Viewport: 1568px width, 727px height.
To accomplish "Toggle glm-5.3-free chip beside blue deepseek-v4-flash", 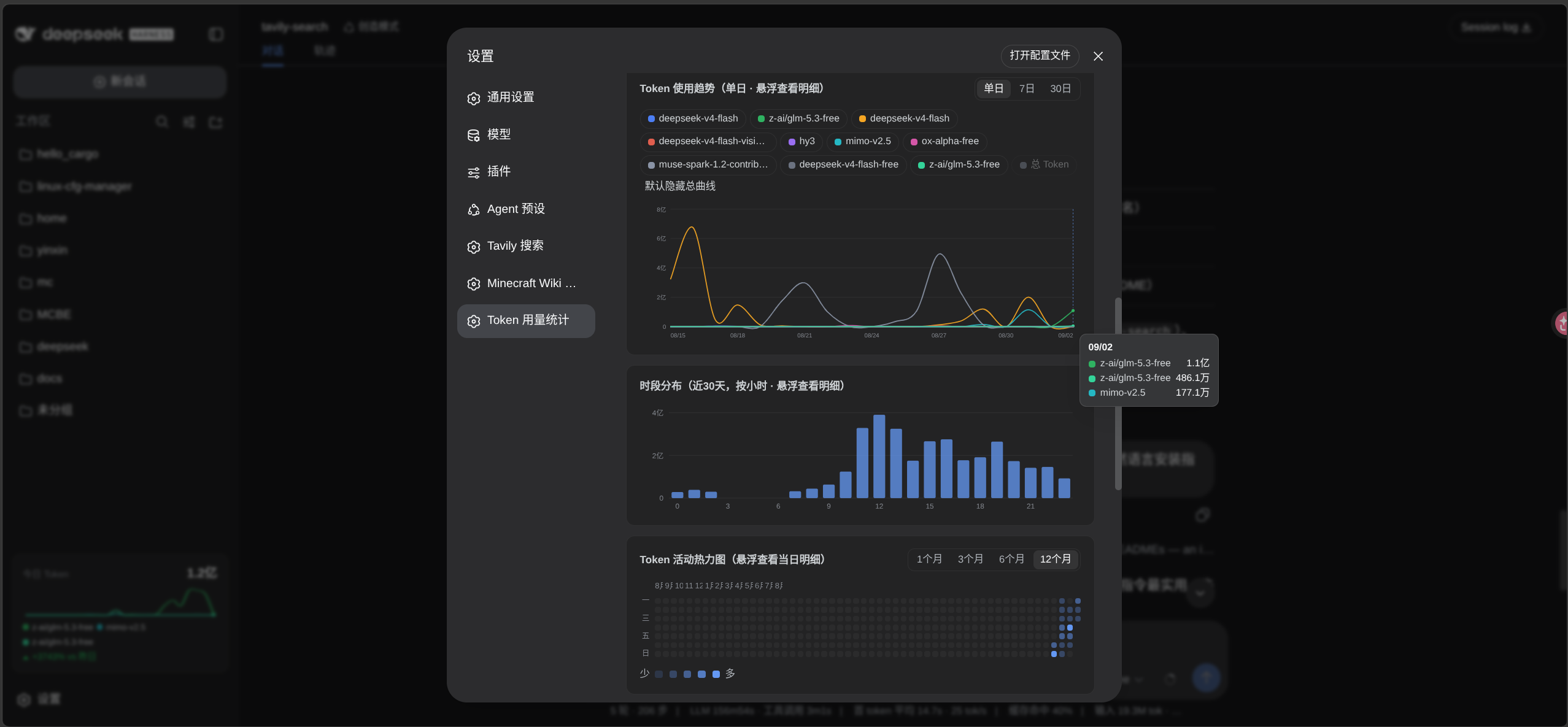I will point(798,118).
